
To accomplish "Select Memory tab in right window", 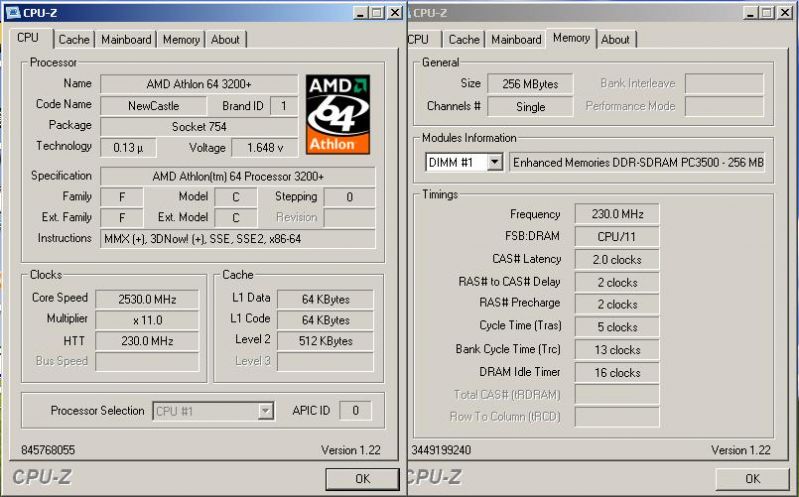I will click(x=571, y=38).
